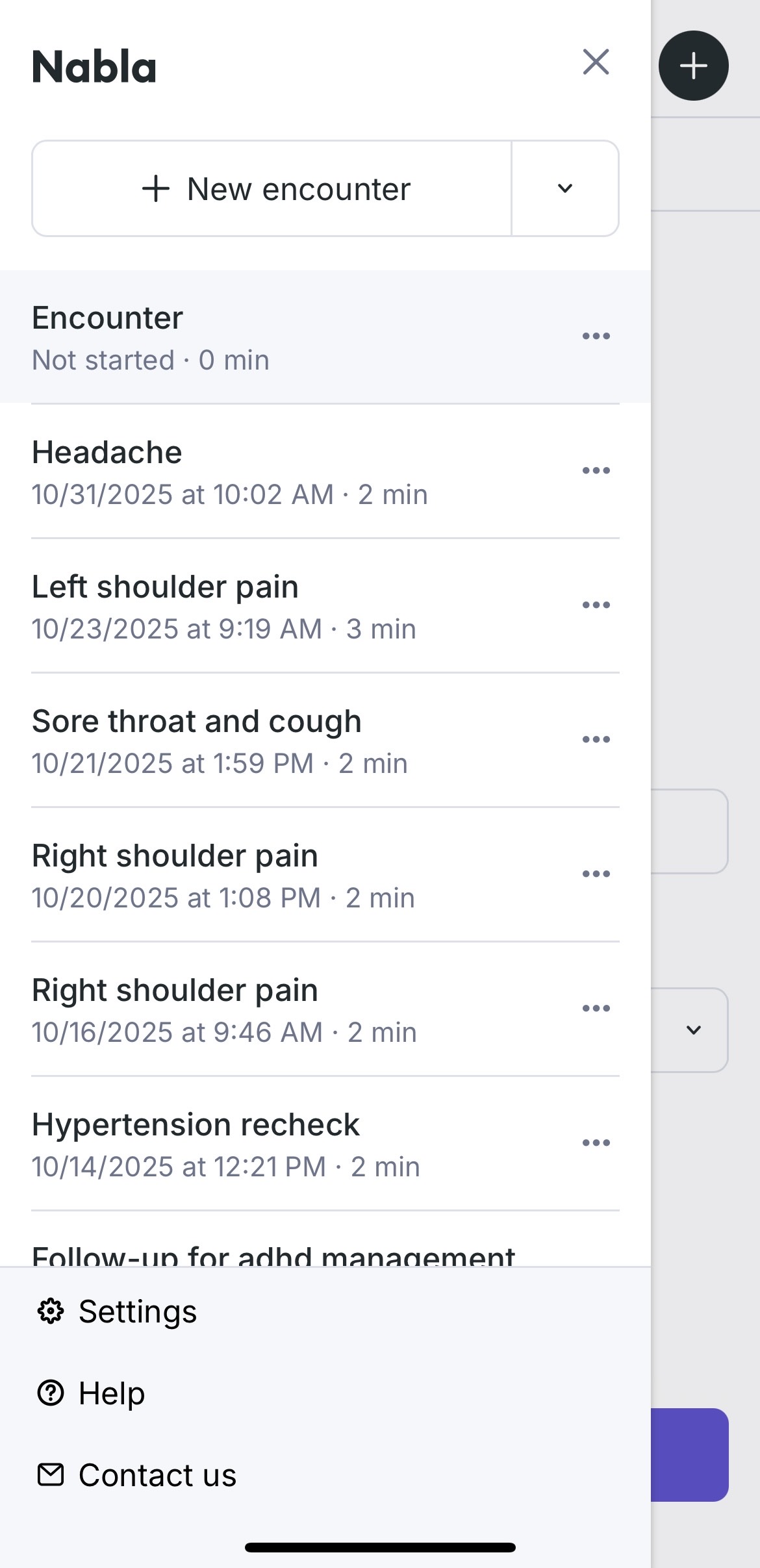
Task: Tap the round black plus button
Action: pyautogui.click(x=693, y=66)
